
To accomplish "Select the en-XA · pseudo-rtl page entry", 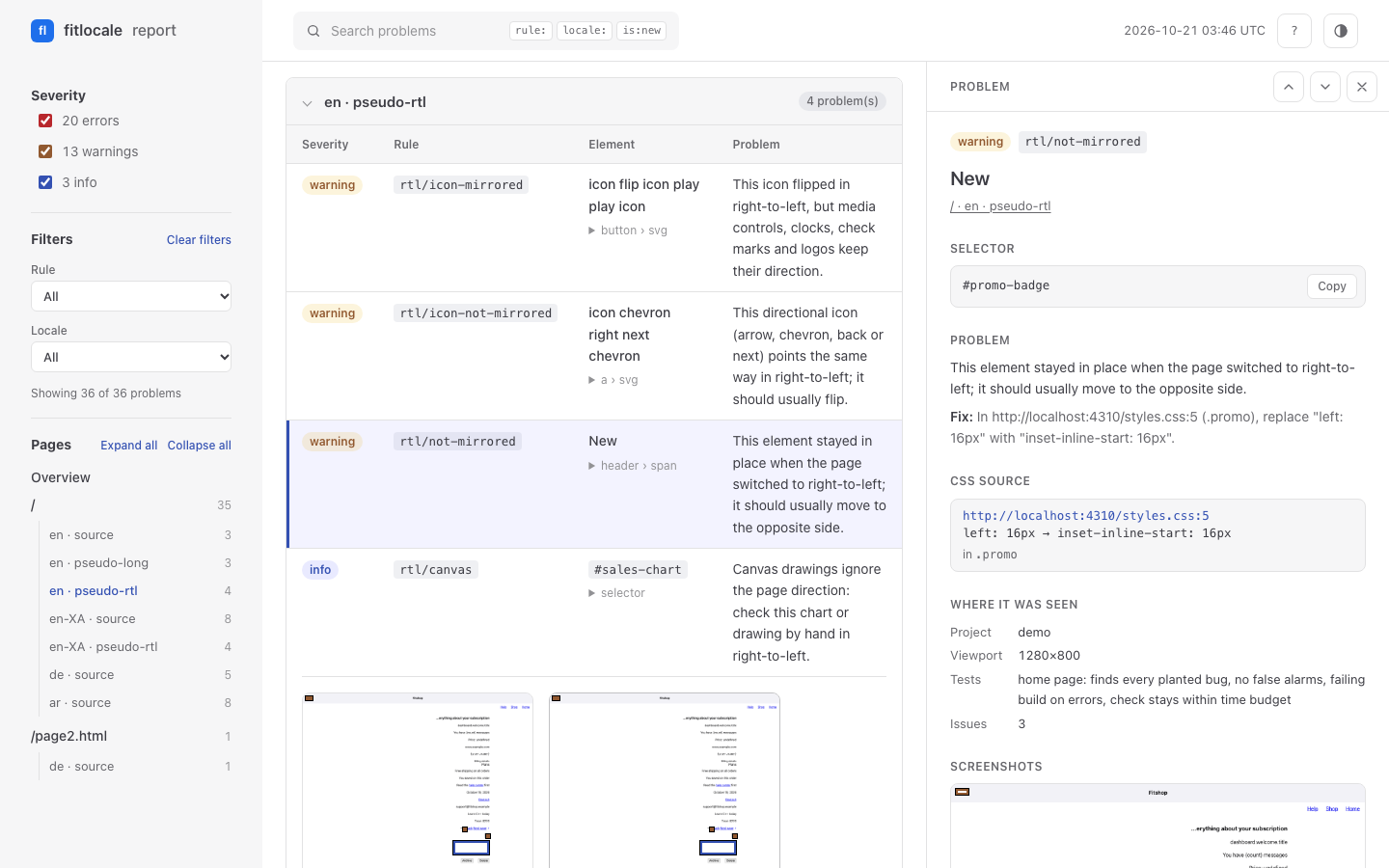I will [141, 647].
